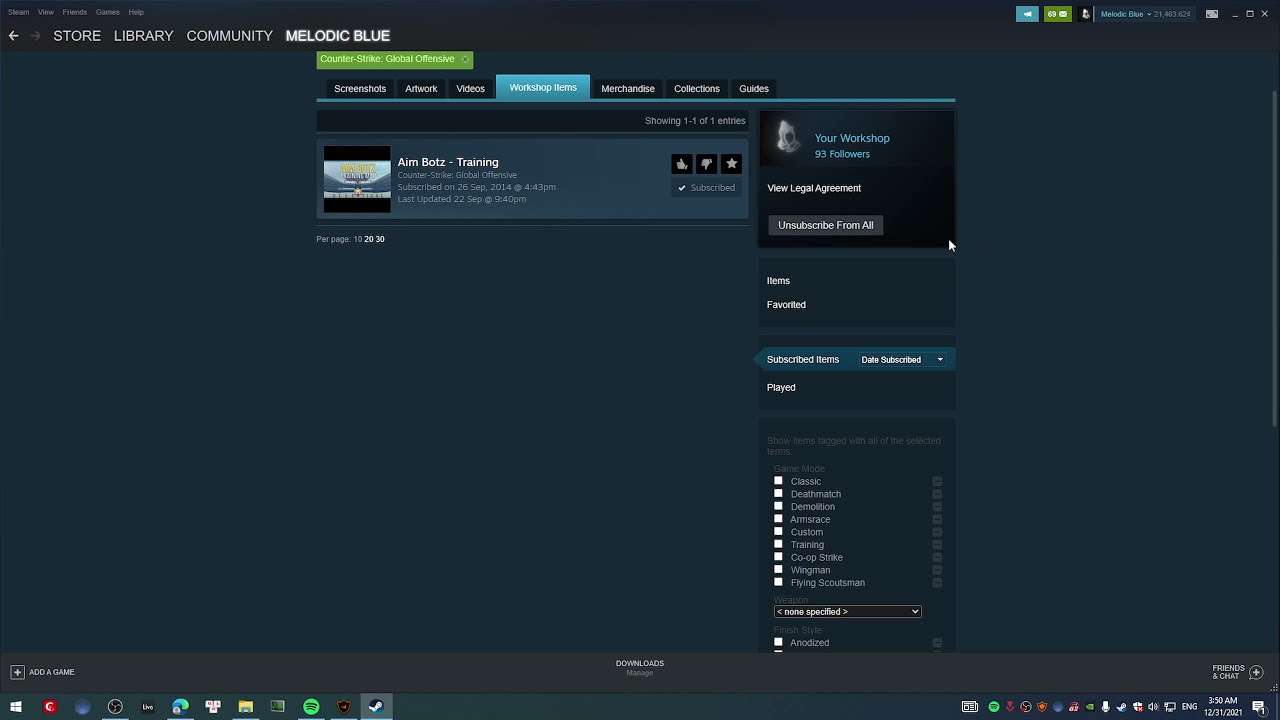The height and width of the screenshot is (720, 1280).
Task: Click the volume icon in system tray
Action: 1153,707
